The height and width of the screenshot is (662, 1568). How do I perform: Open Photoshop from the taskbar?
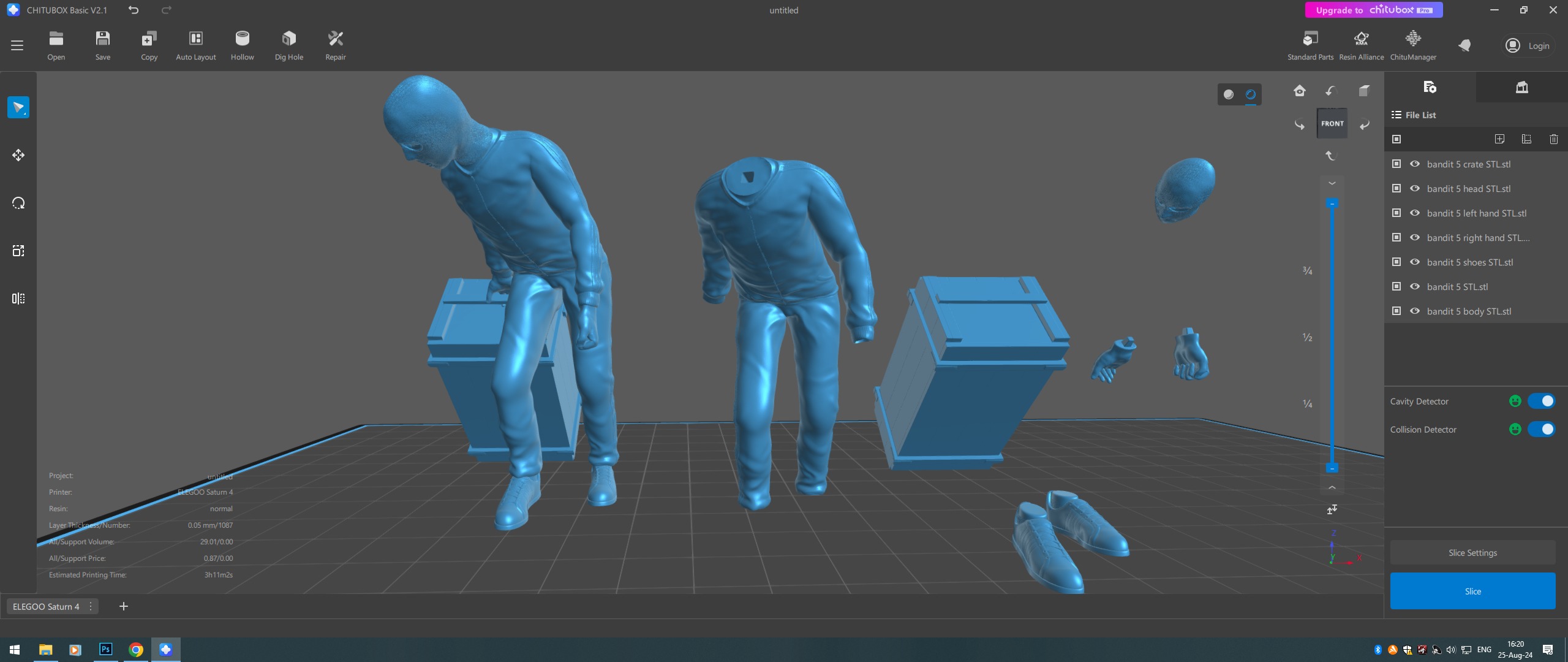tap(105, 649)
